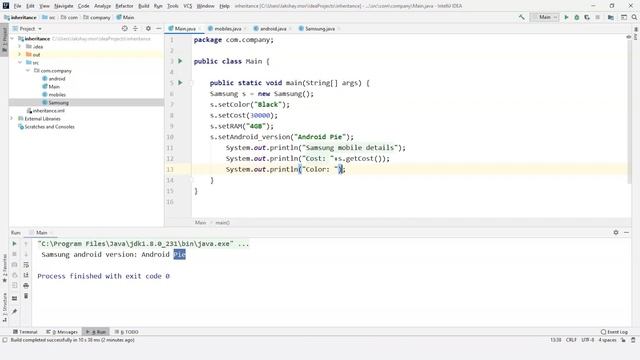Open the Favorites side tool window
The height and width of the screenshot is (360, 640).
4,268
